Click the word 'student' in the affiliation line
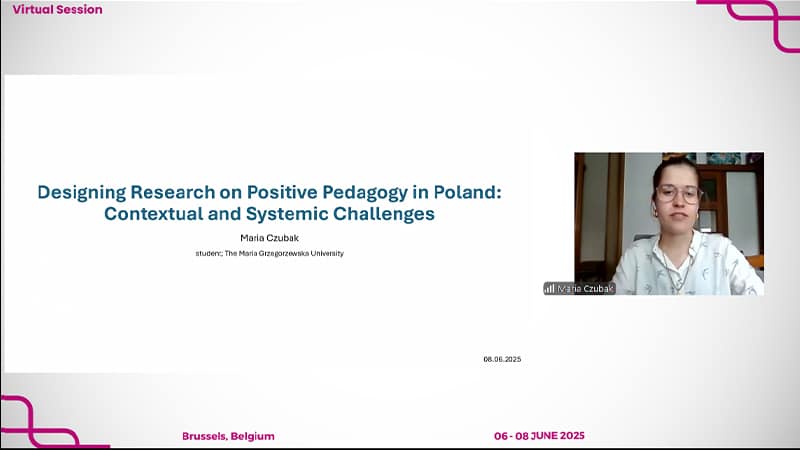Viewport: 800px width, 450px height. [208, 254]
